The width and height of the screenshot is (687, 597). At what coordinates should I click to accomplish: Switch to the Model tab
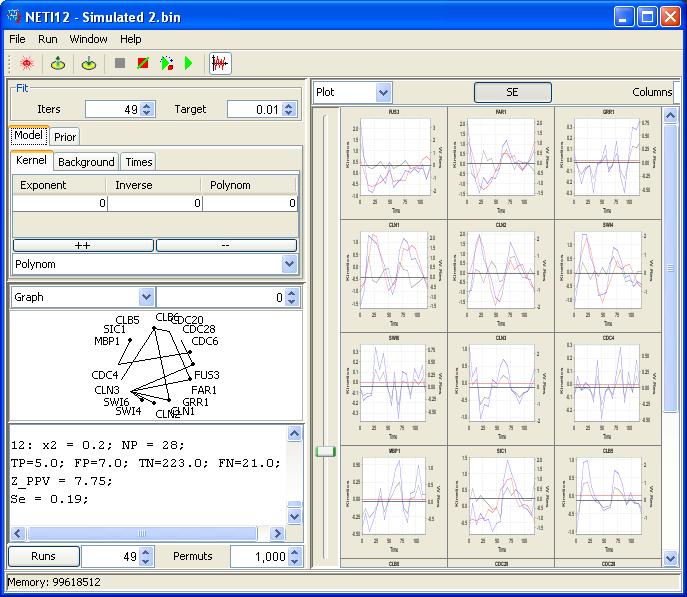pyautogui.click(x=28, y=135)
